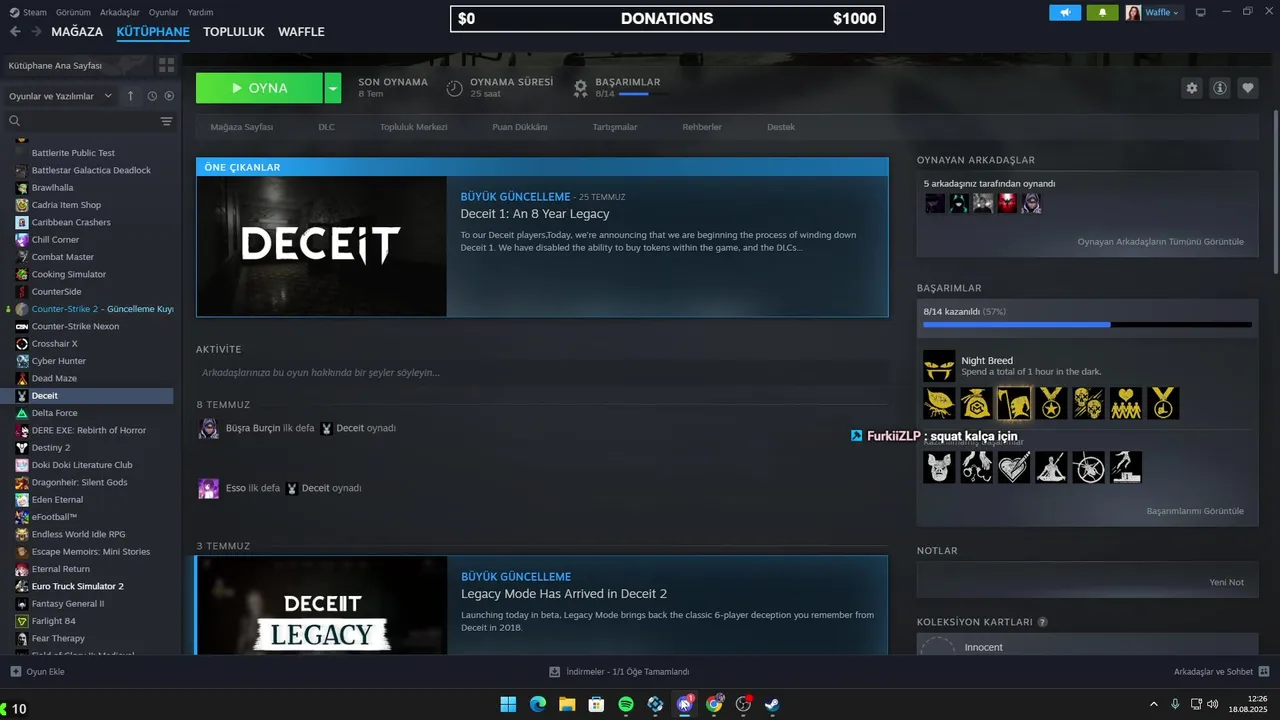This screenshot has height=720, width=1280.
Task: Click the library search magnifier icon
Action: (15, 121)
